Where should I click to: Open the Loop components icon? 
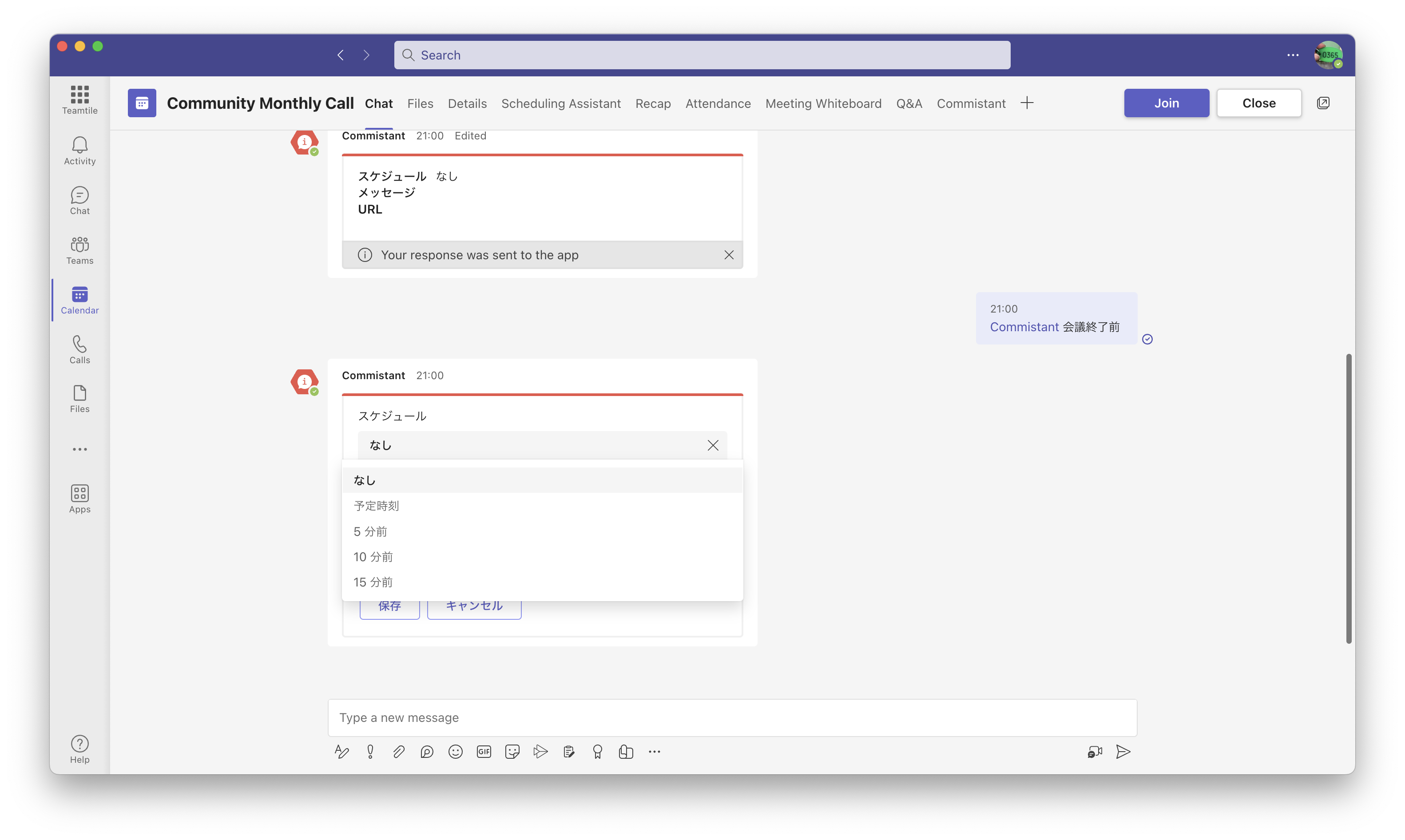tap(427, 752)
